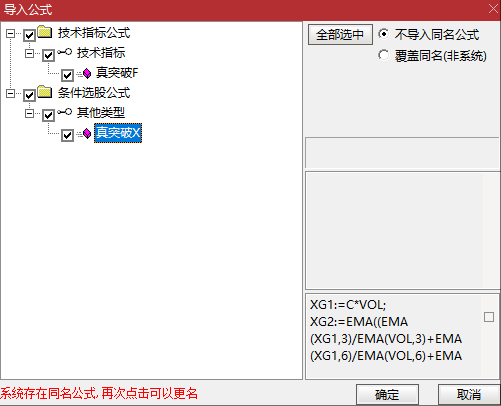Confirm import with 确定 button

(387, 395)
